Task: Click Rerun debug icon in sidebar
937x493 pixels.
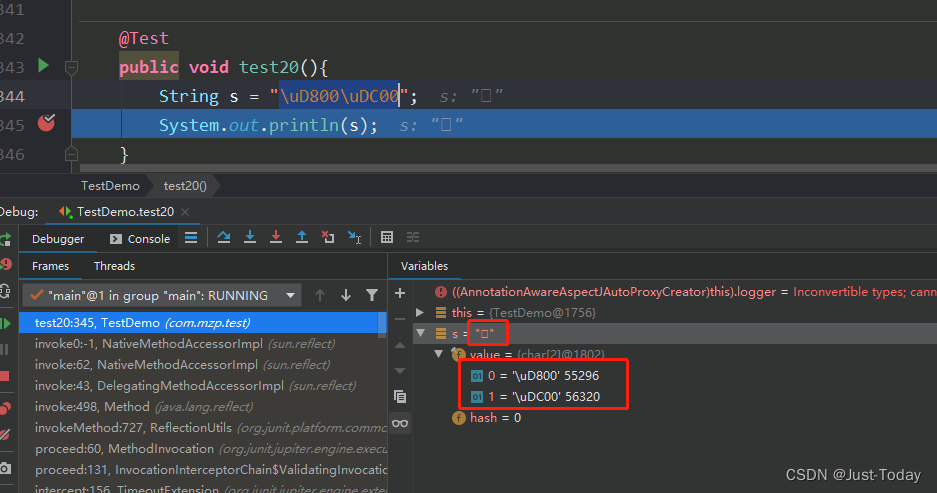Action: click(x=5, y=240)
